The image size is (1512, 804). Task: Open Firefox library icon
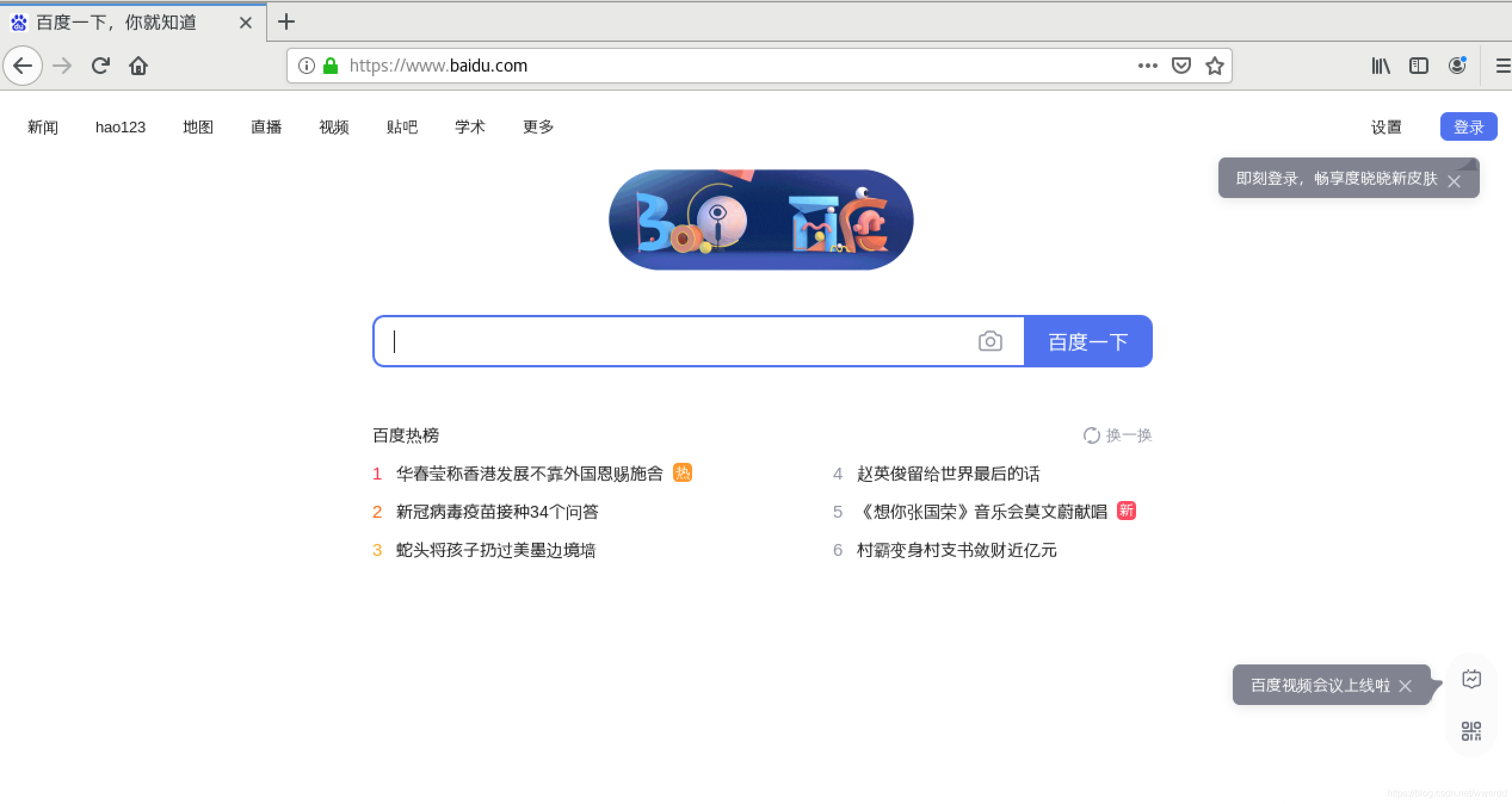pyautogui.click(x=1380, y=66)
